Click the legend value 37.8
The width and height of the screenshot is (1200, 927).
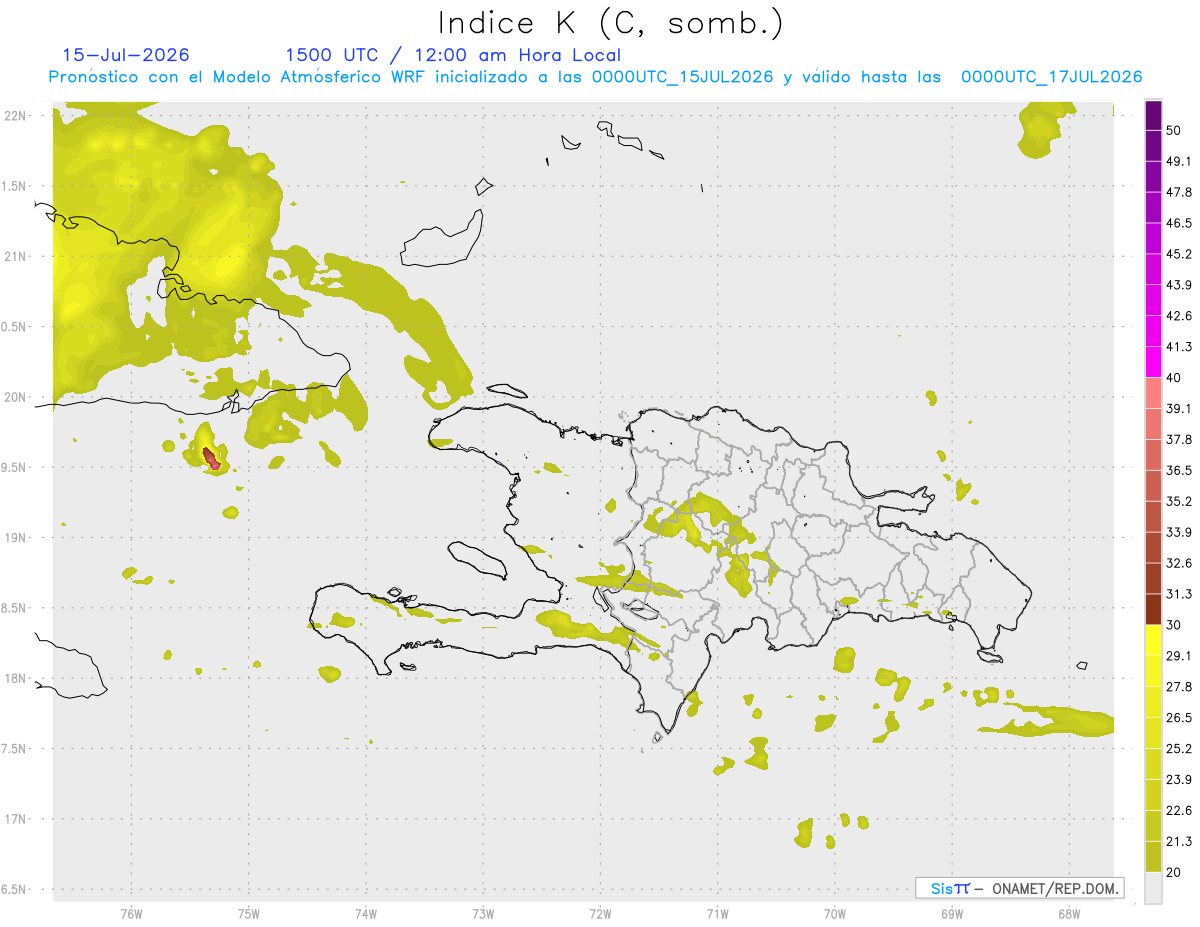tap(1179, 439)
